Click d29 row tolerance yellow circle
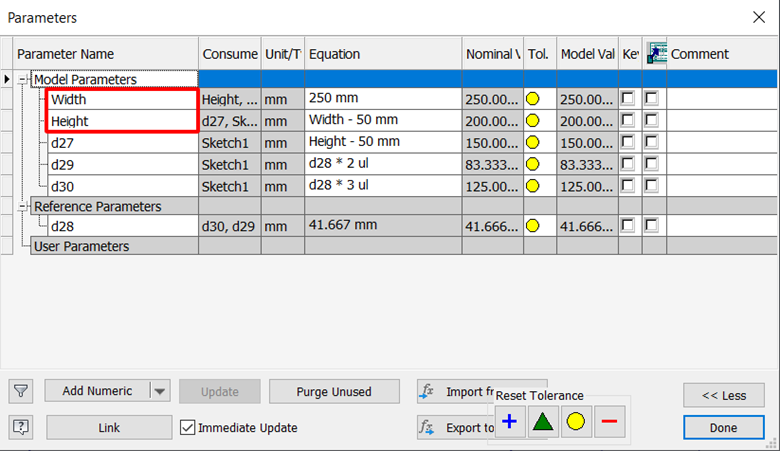The width and height of the screenshot is (780, 451). point(533,164)
